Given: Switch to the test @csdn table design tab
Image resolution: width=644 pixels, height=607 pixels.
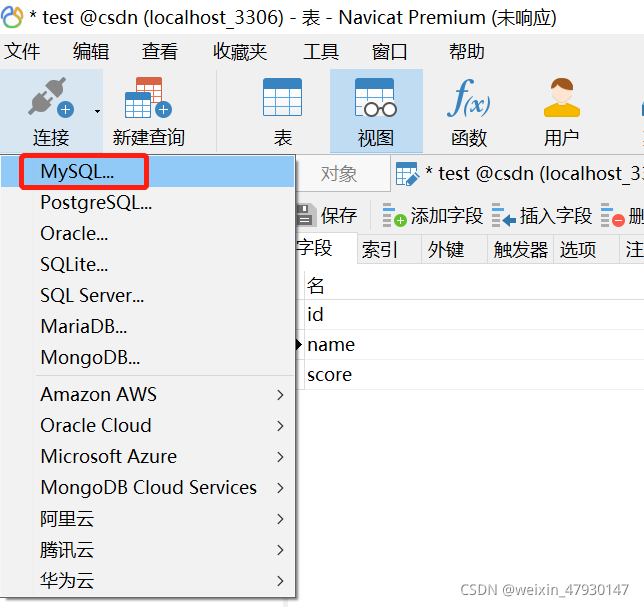Looking at the screenshot, I should pos(518,174).
